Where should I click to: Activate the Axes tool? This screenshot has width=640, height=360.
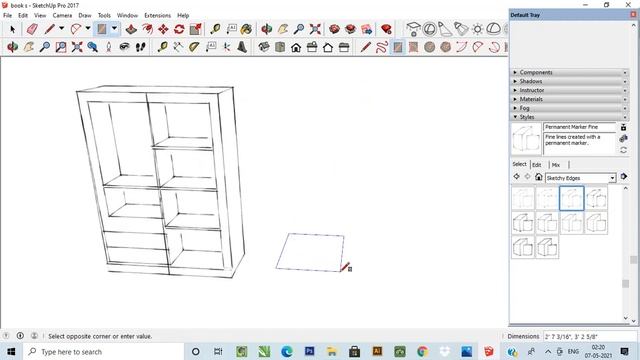226,47
